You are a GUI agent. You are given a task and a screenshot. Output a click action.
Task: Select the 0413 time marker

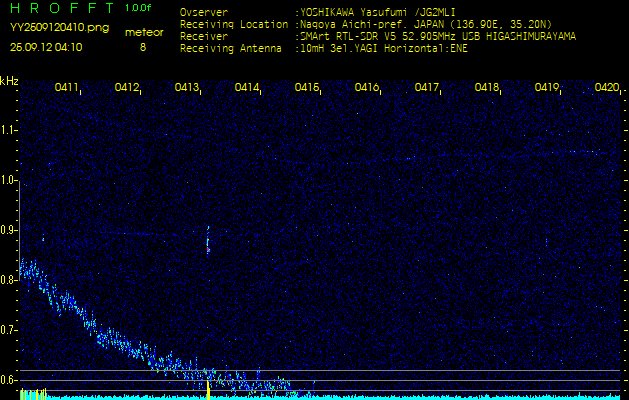pos(187,88)
